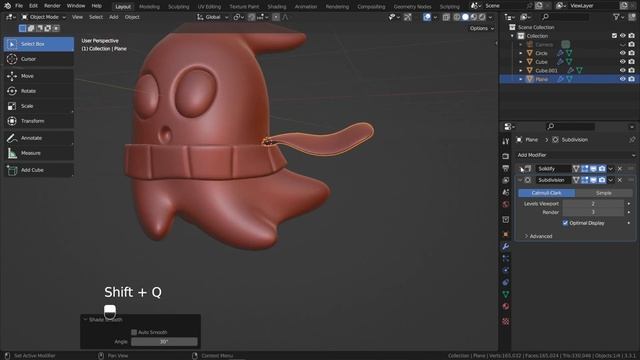This screenshot has height=360, width=640.
Task: Open the Scene properties tab
Action: tap(505, 192)
